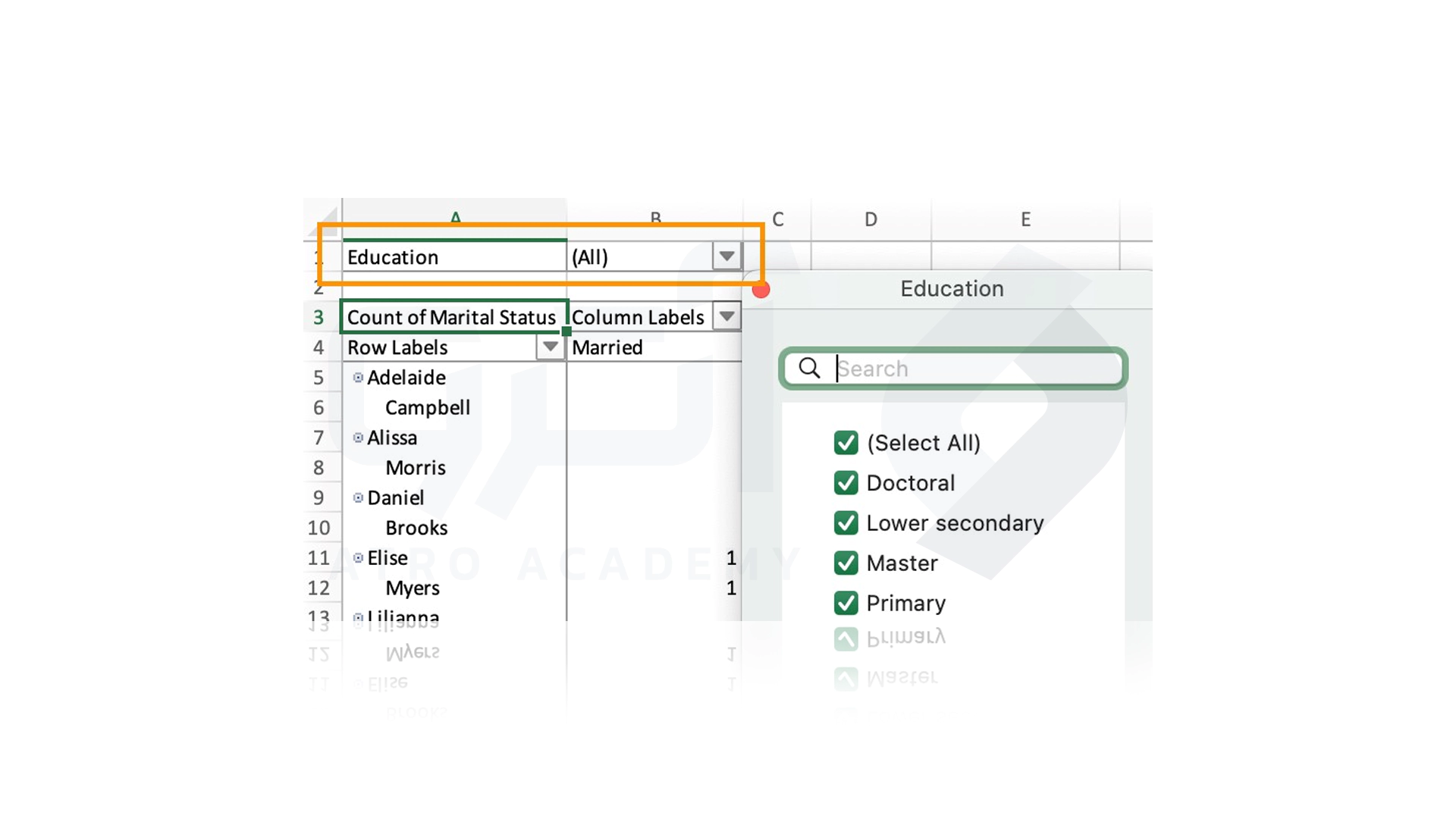Uncheck the Doctoral education filter
1456x819 pixels.
click(x=846, y=483)
